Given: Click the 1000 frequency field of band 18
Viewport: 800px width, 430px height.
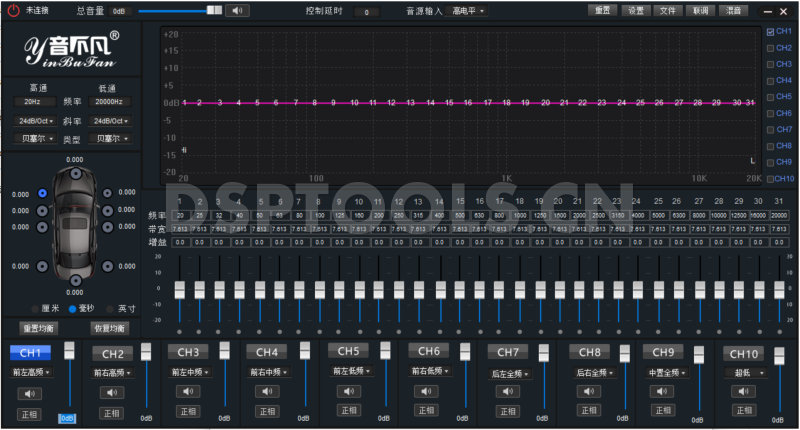Looking at the screenshot, I should (520, 216).
